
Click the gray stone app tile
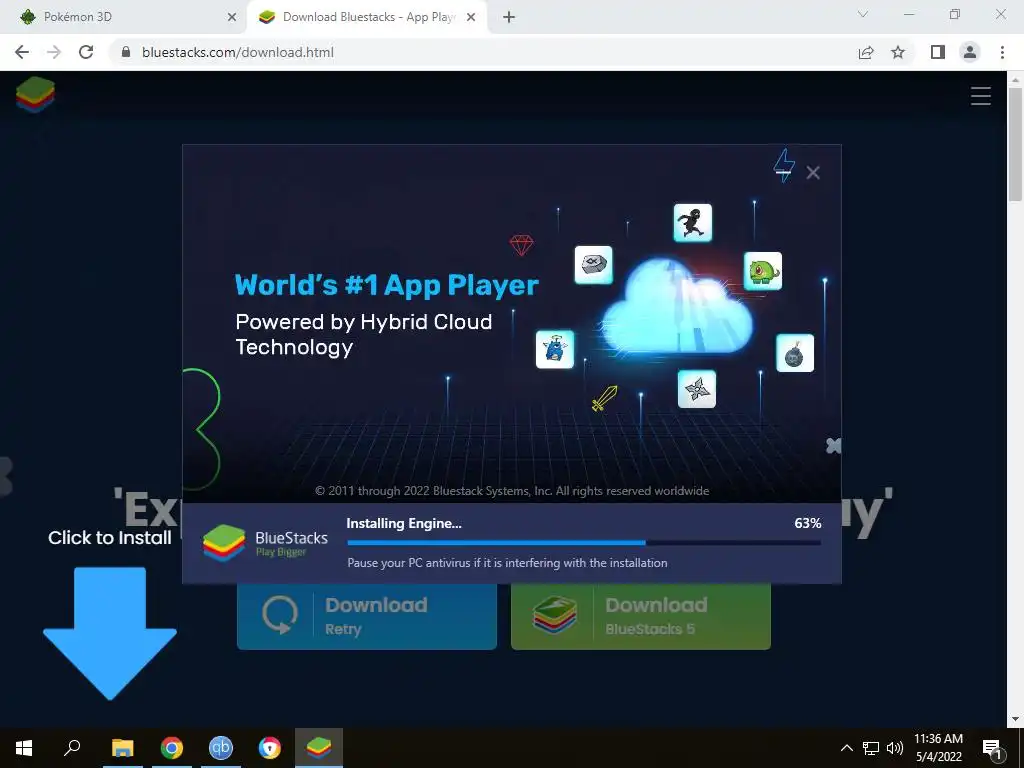pyautogui.click(x=594, y=265)
